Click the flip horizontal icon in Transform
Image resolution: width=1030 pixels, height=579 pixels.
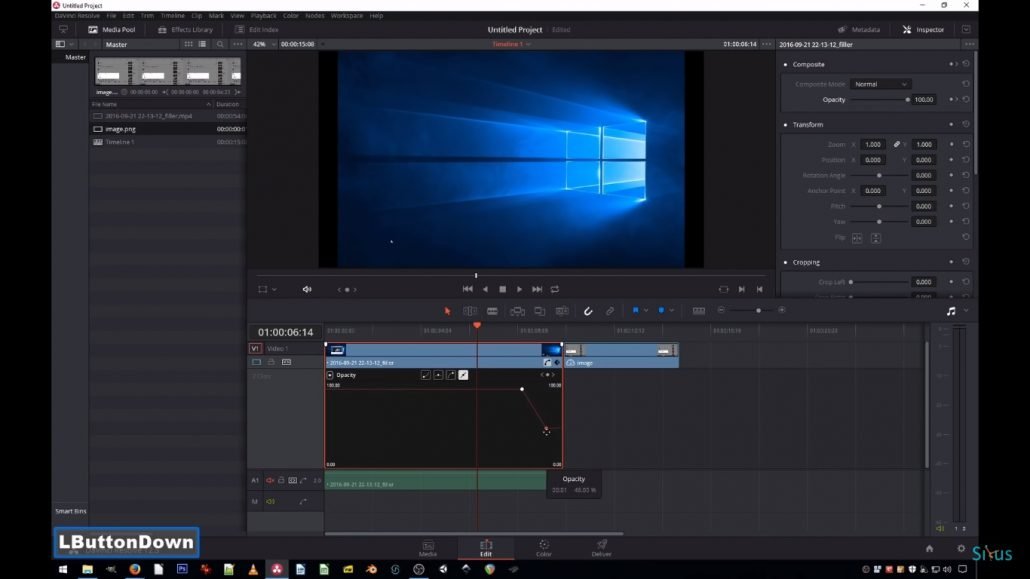[857, 237]
